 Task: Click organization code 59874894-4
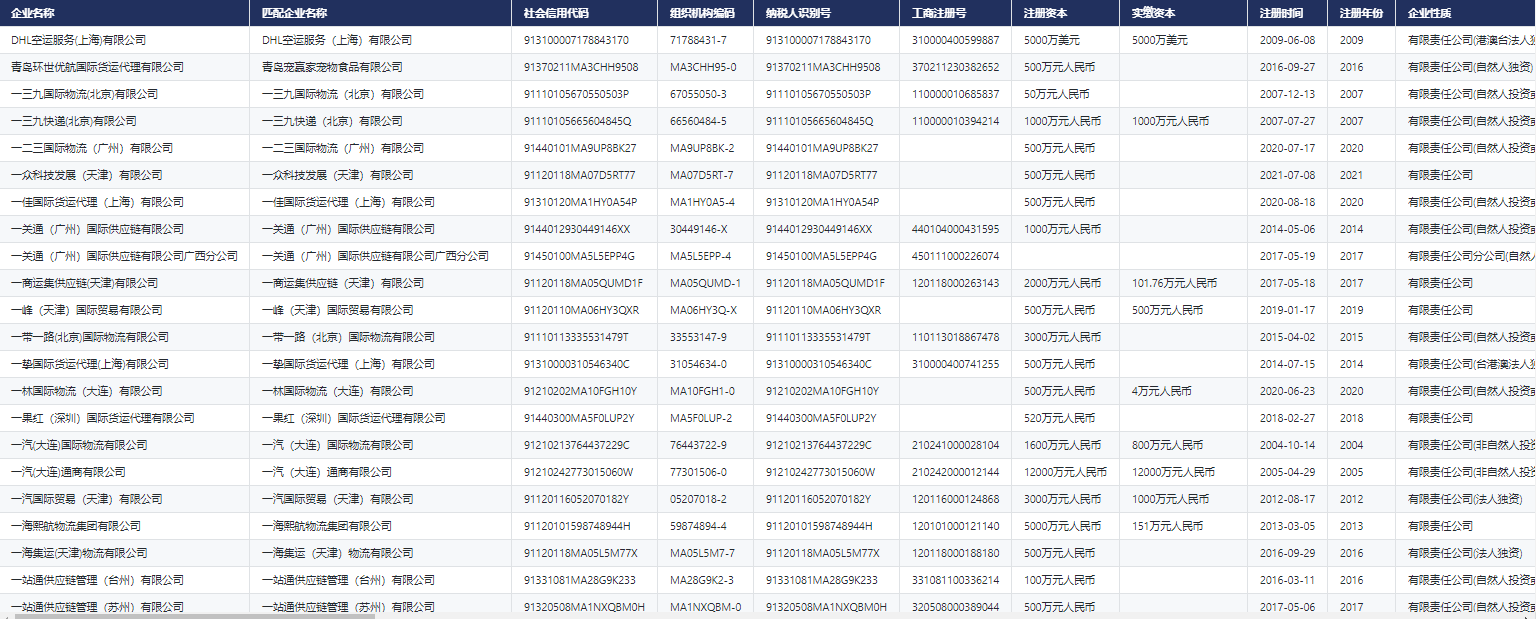[x=698, y=526]
